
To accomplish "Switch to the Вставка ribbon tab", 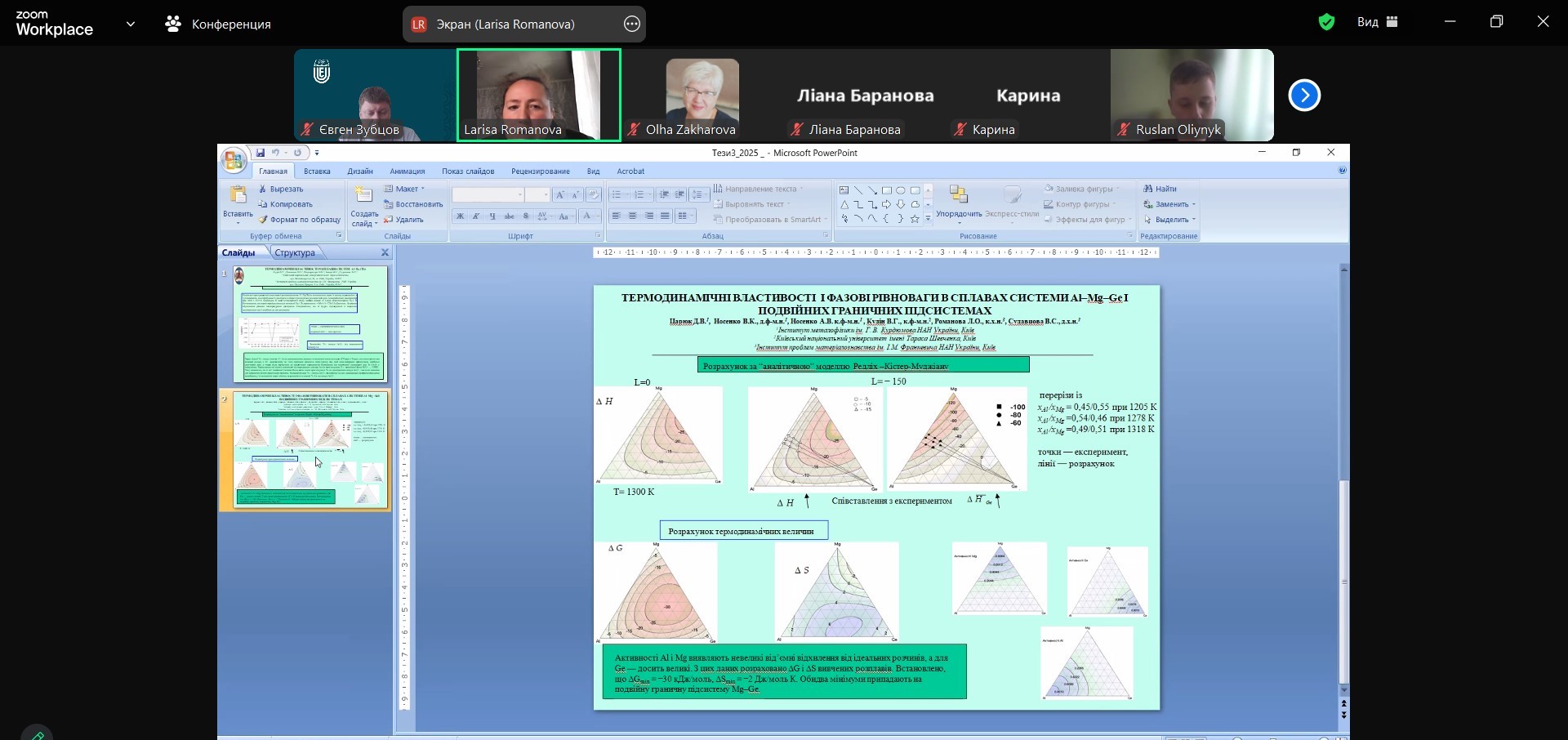I will point(317,172).
